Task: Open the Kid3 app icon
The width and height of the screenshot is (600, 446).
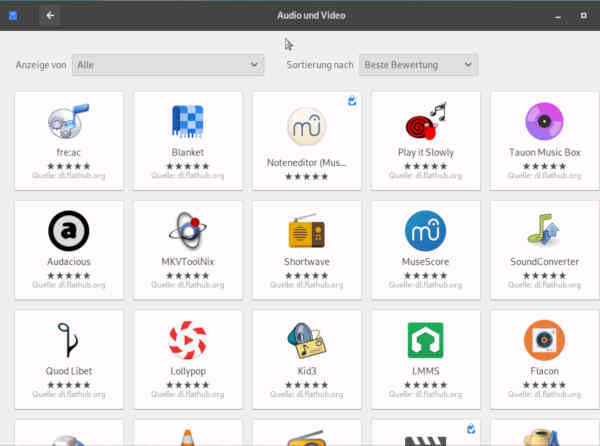Action: click(307, 340)
